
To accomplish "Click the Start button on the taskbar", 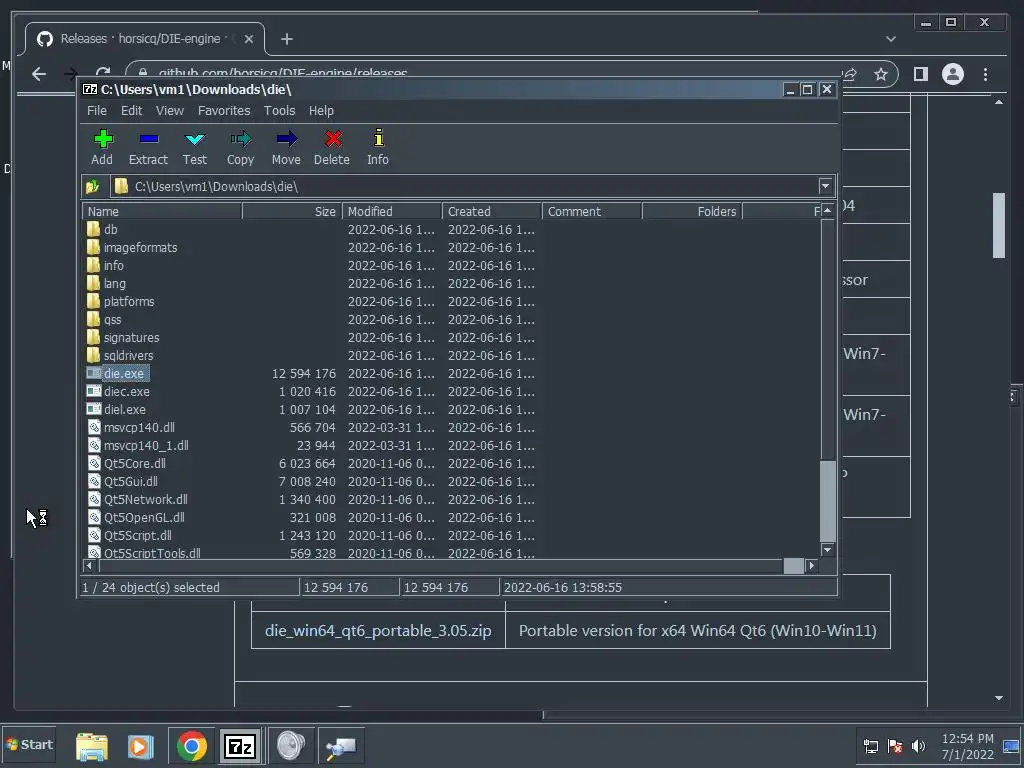I will click(29, 744).
